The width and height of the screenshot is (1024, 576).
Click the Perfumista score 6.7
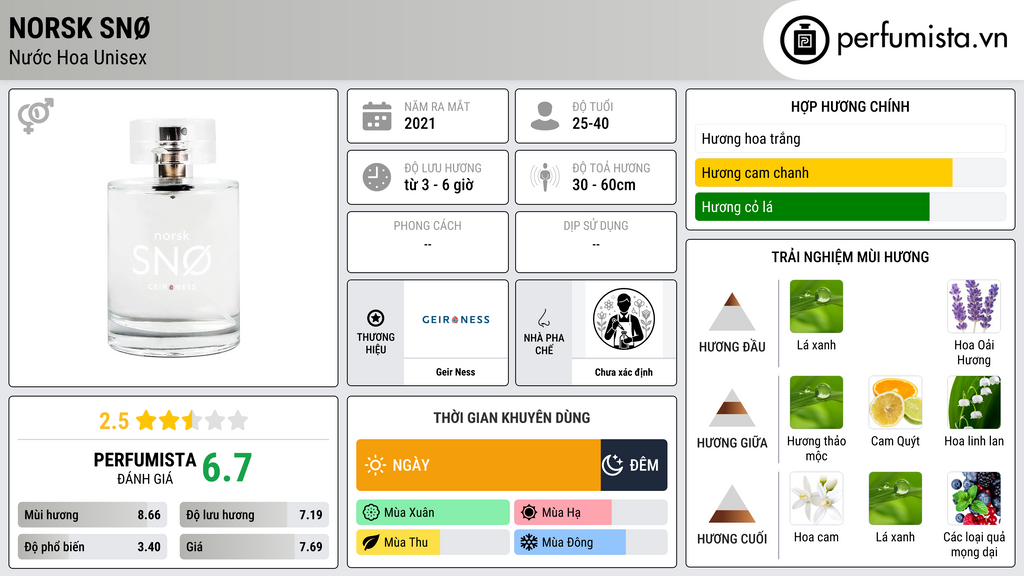coord(227,468)
